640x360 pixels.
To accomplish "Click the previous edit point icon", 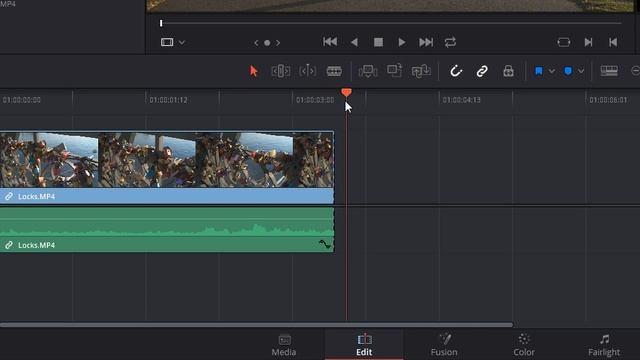I will [x=613, y=42].
